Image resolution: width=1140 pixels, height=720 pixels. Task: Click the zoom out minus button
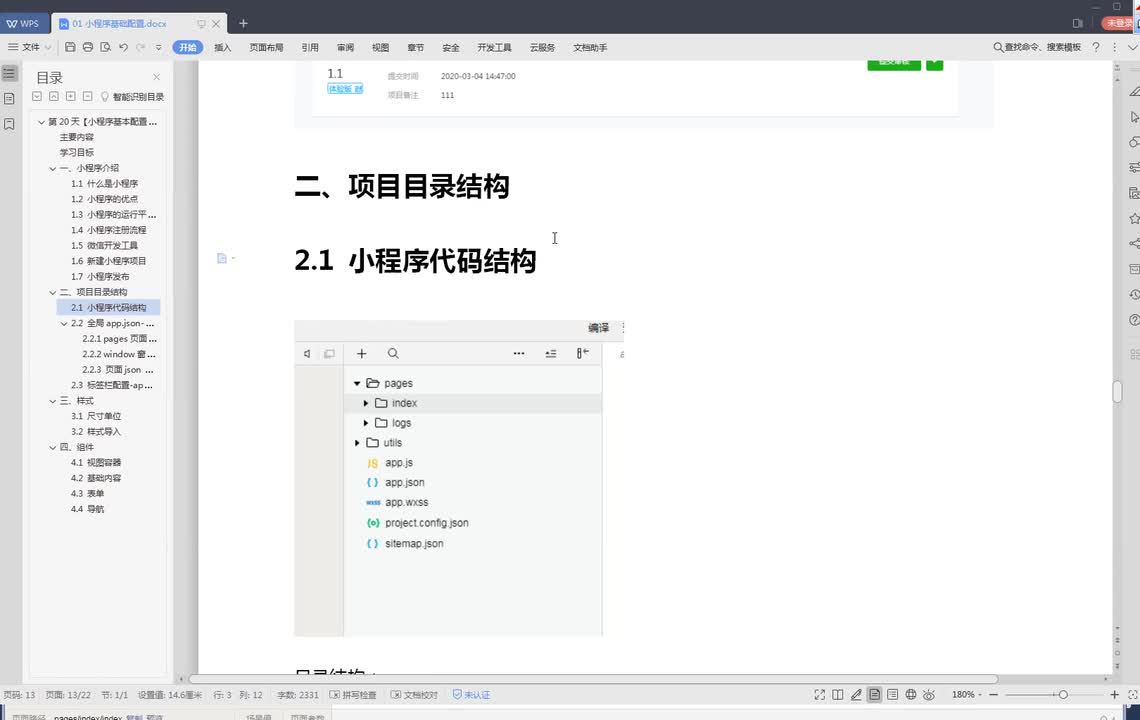993,695
